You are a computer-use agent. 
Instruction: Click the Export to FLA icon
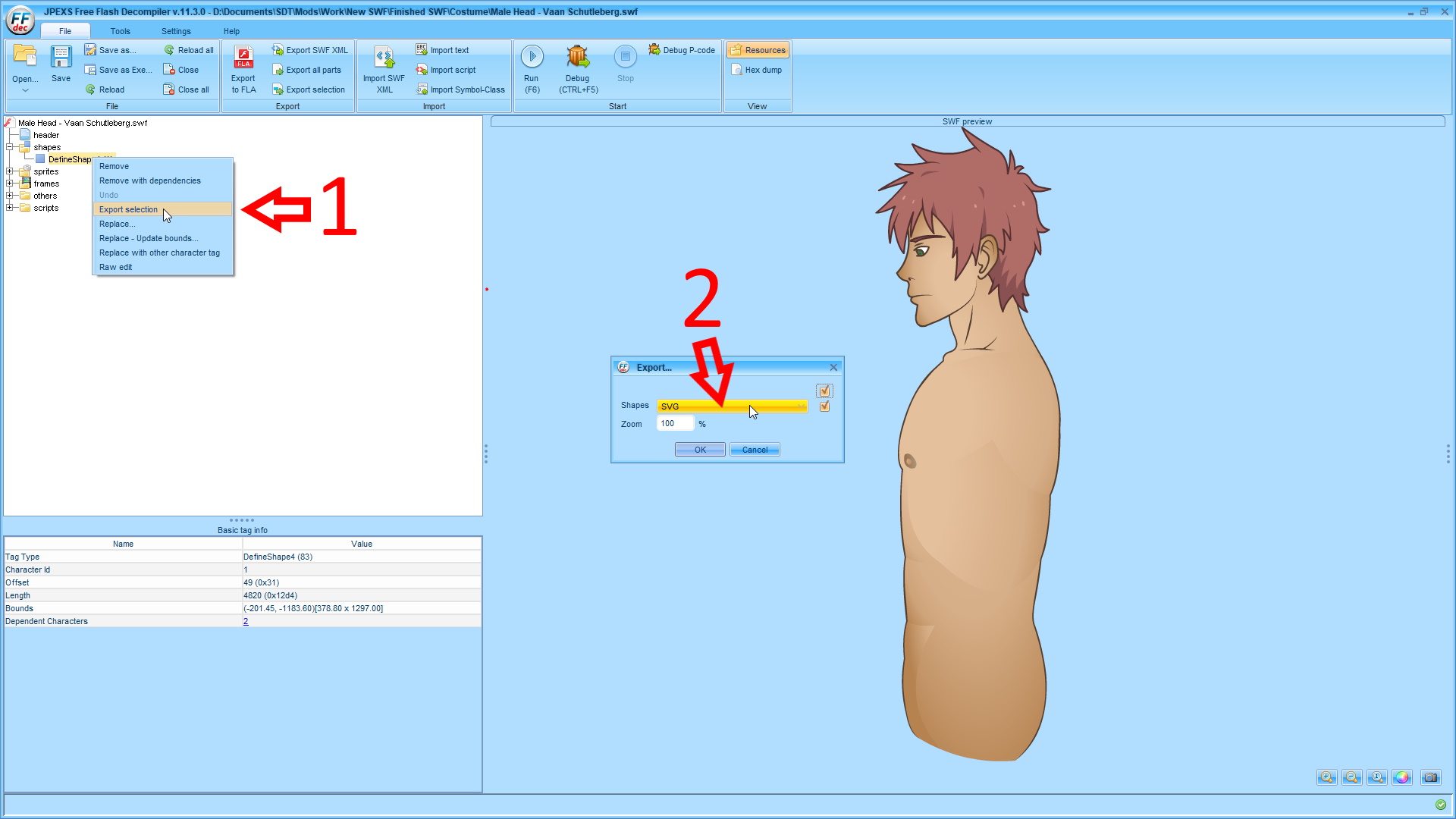pyautogui.click(x=243, y=58)
